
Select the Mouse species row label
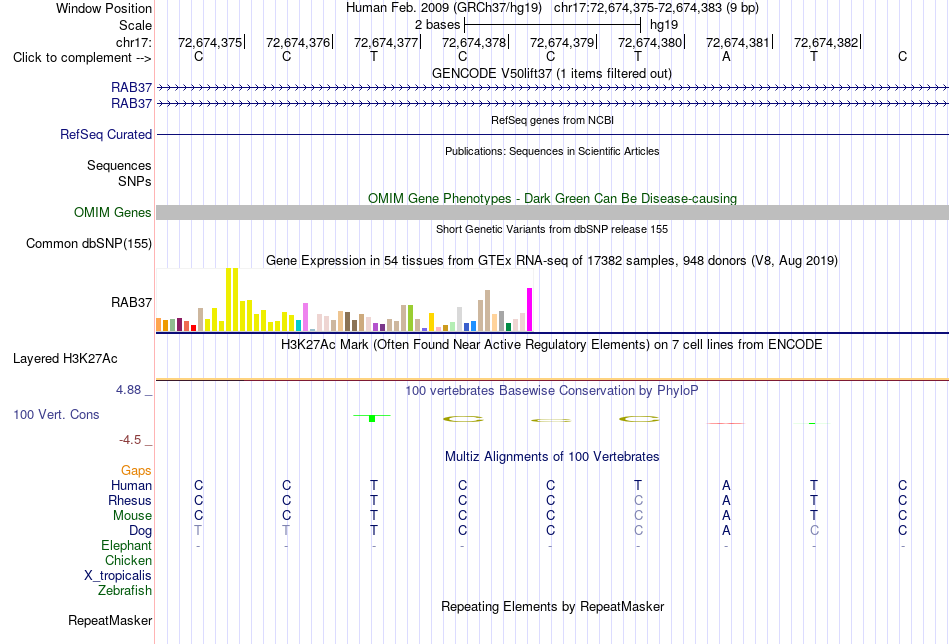(132, 516)
